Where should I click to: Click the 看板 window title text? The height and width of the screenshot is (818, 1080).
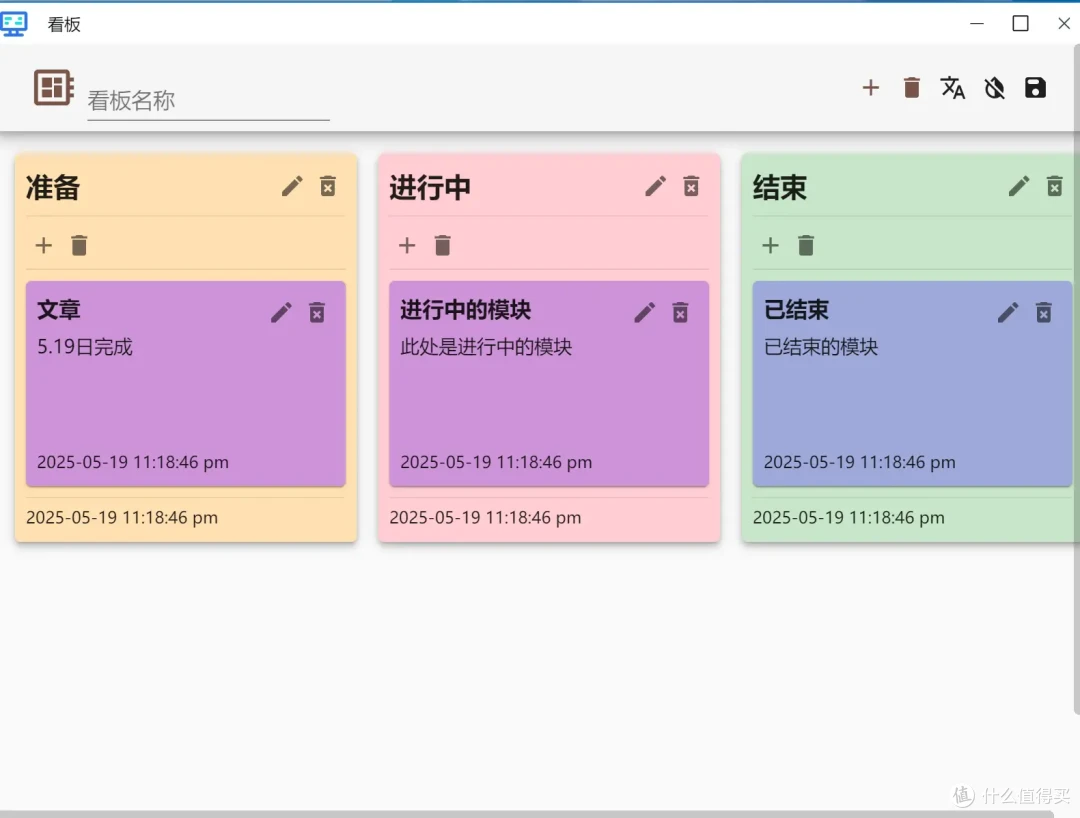pos(64,24)
